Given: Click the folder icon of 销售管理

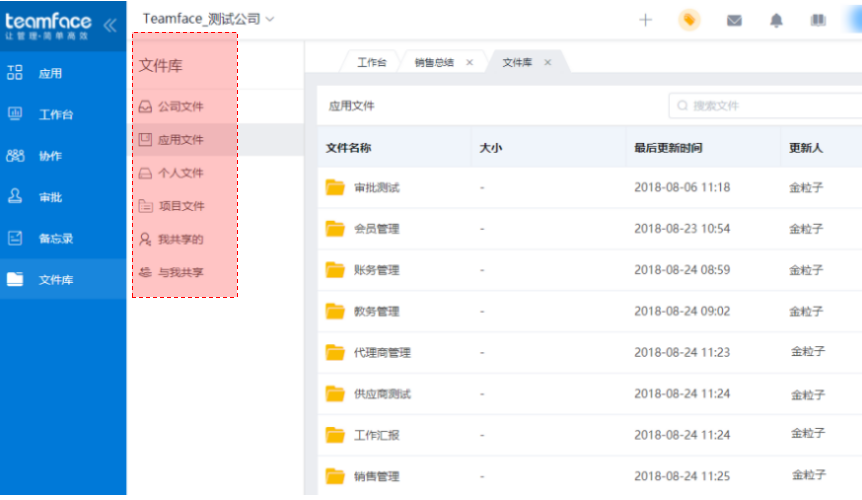Looking at the screenshot, I should (335, 476).
